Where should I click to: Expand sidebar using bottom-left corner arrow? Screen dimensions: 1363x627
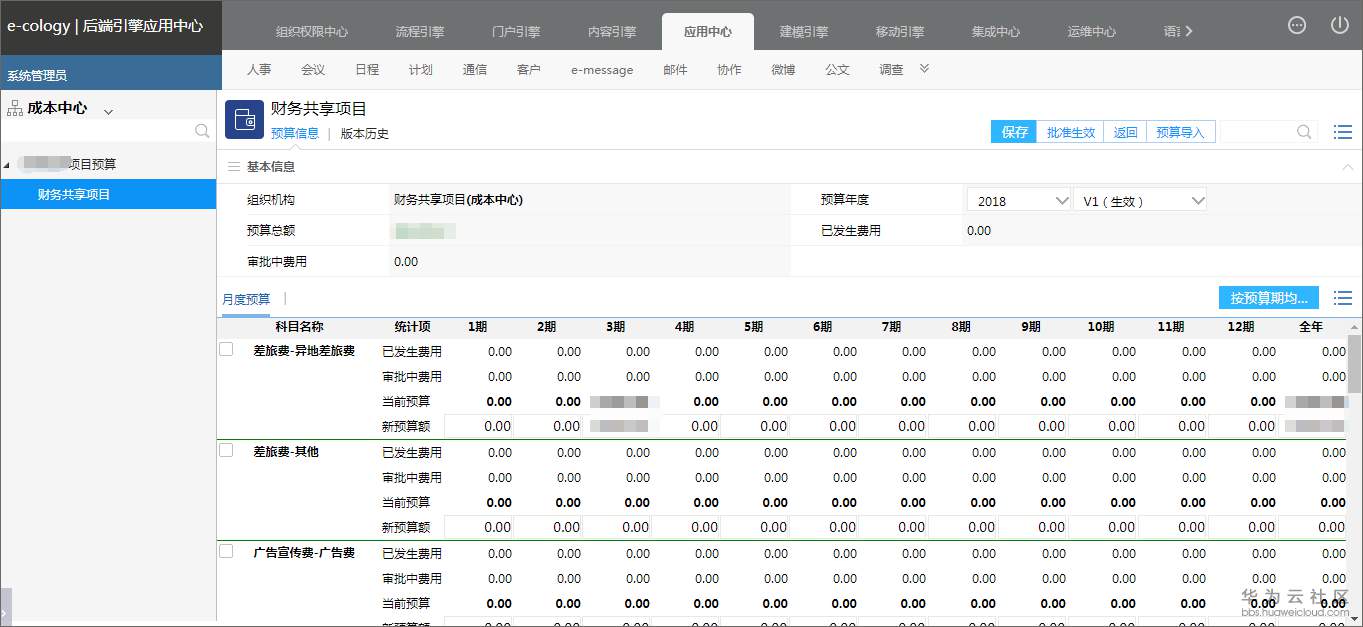point(5,608)
